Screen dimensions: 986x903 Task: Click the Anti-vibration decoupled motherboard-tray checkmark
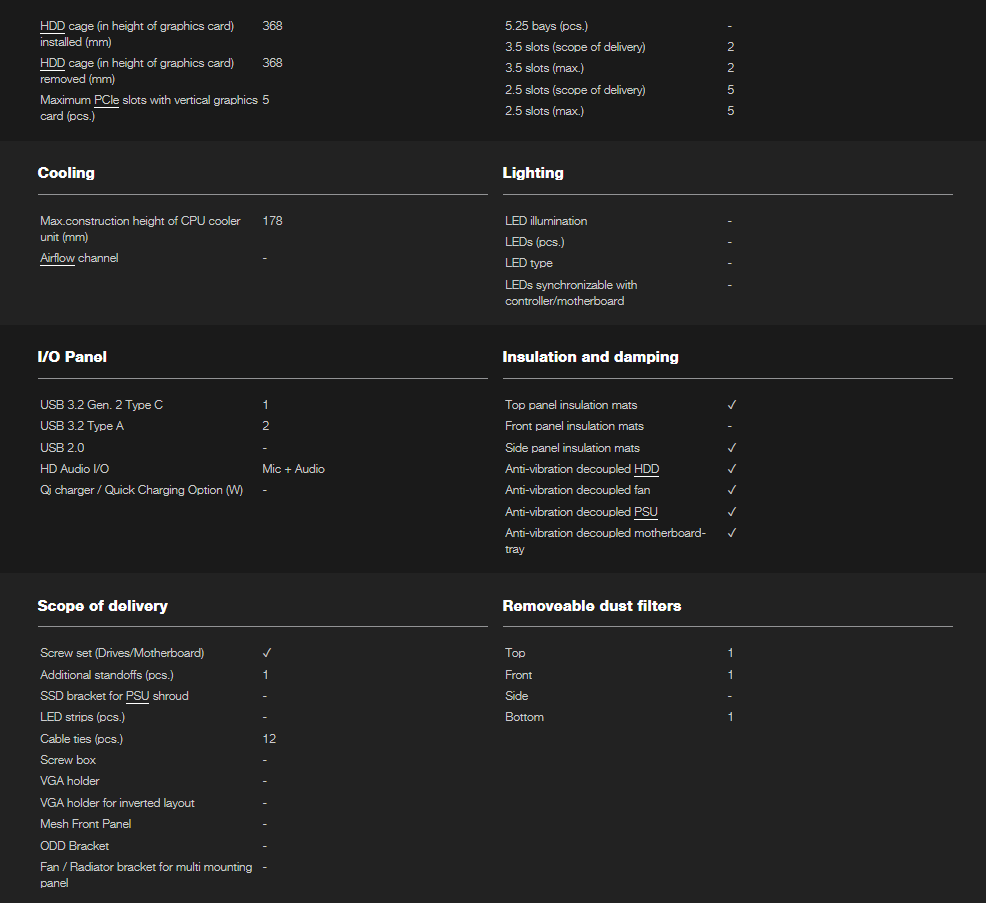732,533
